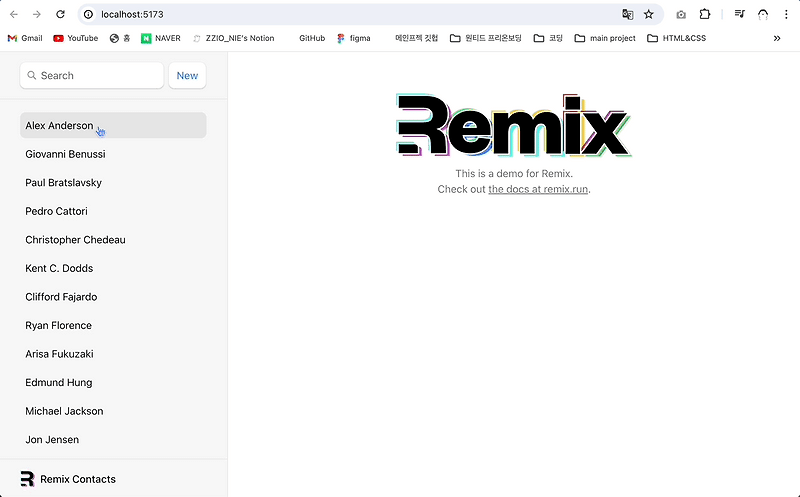Go forward in browser history

tap(37, 14)
